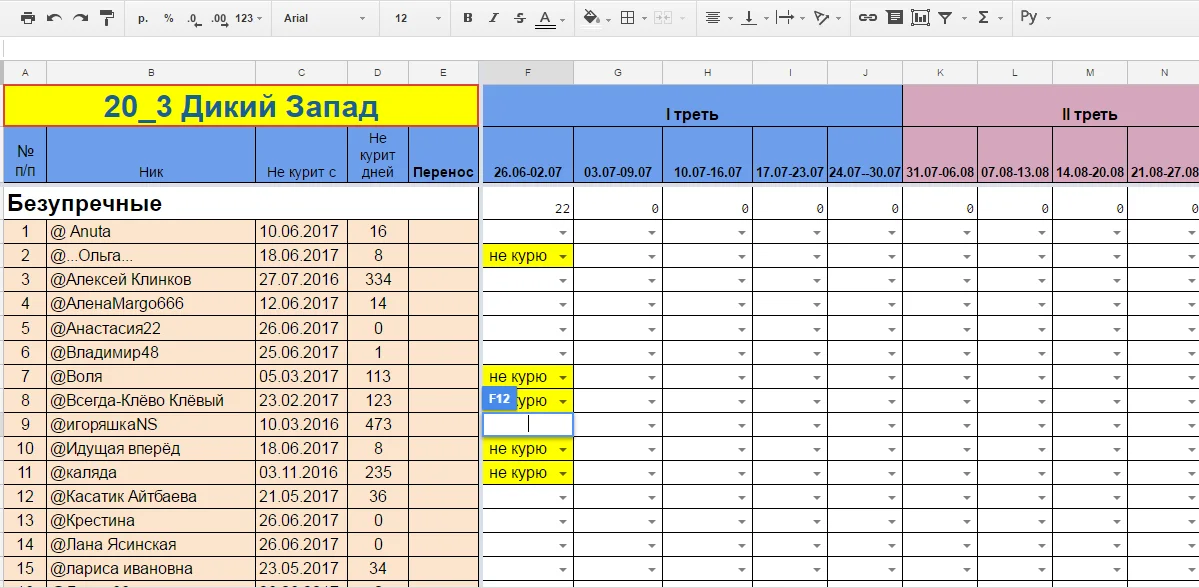
Task: Open 'не курю' dropdown in @Идущая вперёд row
Action: click(x=564, y=449)
